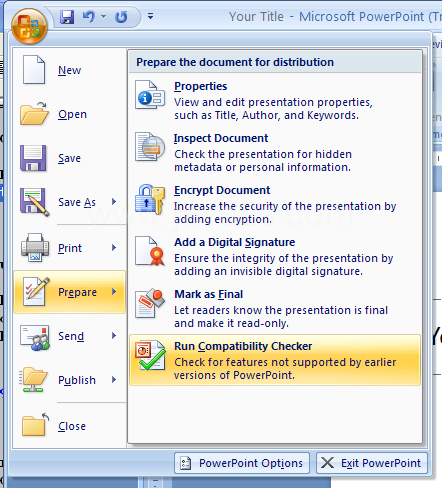Click the Open folder icon
The width and height of the screenshot is (442, 488).
[34, 114]
